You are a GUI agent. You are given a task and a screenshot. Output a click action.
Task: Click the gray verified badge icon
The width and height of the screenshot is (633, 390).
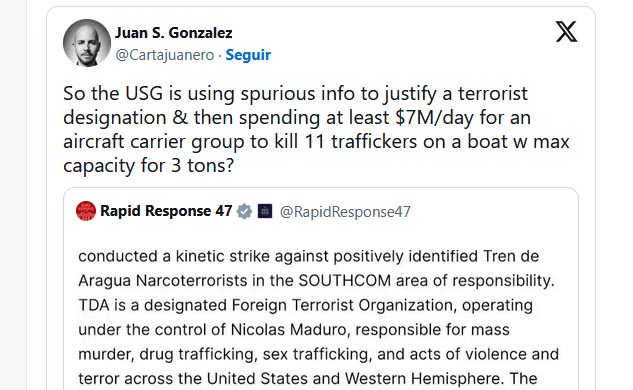[244, 211]
